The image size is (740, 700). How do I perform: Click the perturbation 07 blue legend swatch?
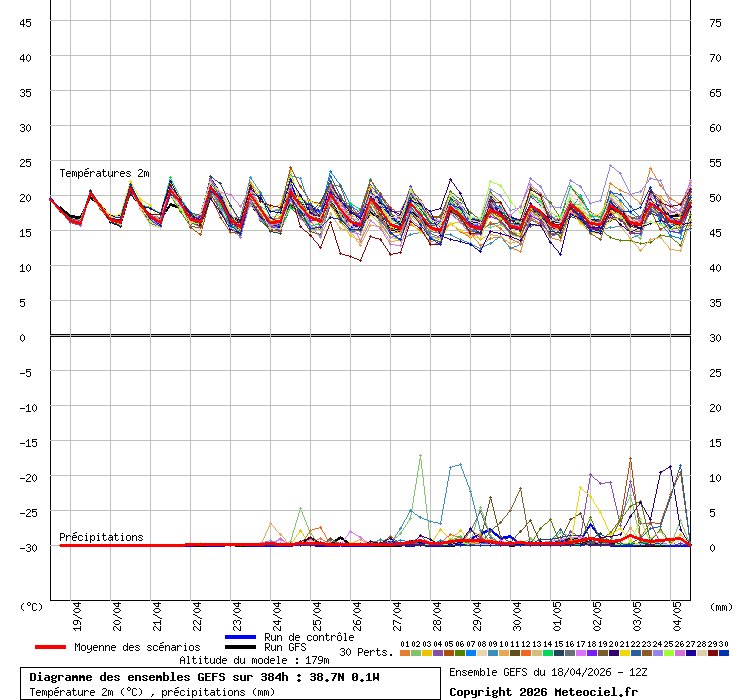tap(471, 653)
